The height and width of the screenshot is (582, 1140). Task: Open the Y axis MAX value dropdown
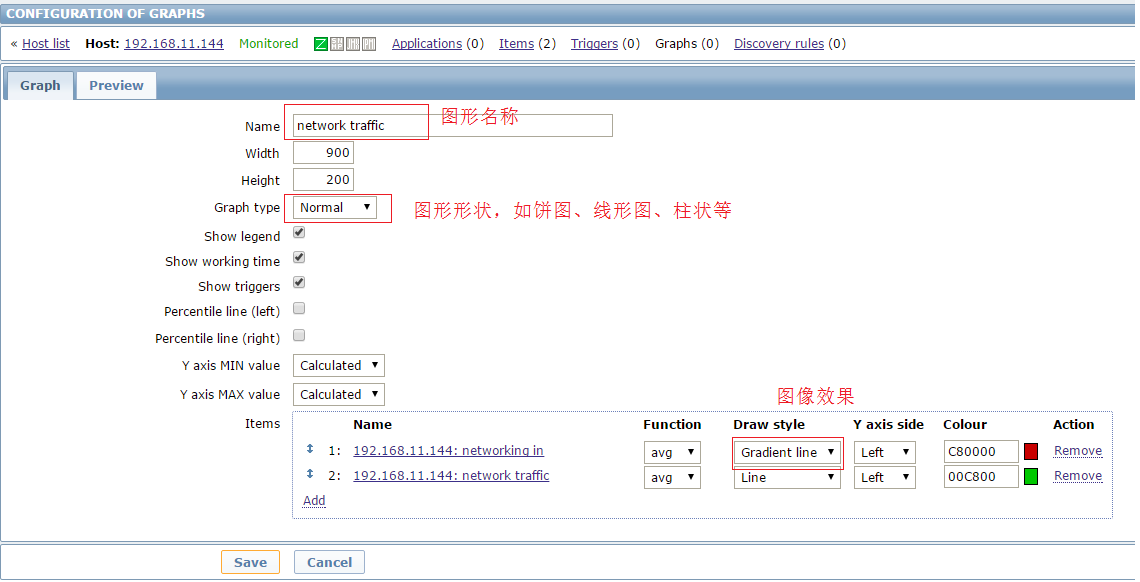[x=339, y=395]
